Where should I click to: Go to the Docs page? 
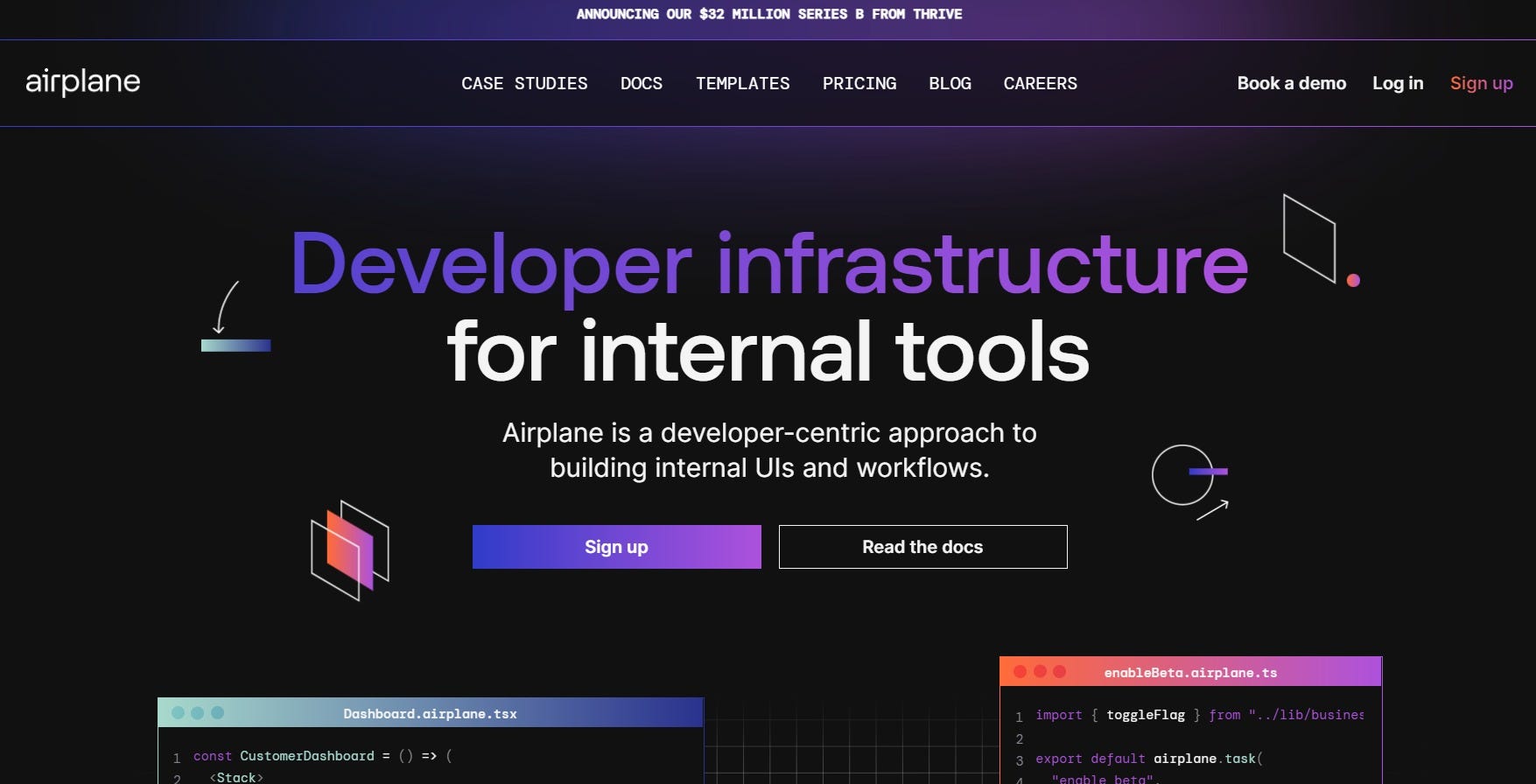coord(642,83)
